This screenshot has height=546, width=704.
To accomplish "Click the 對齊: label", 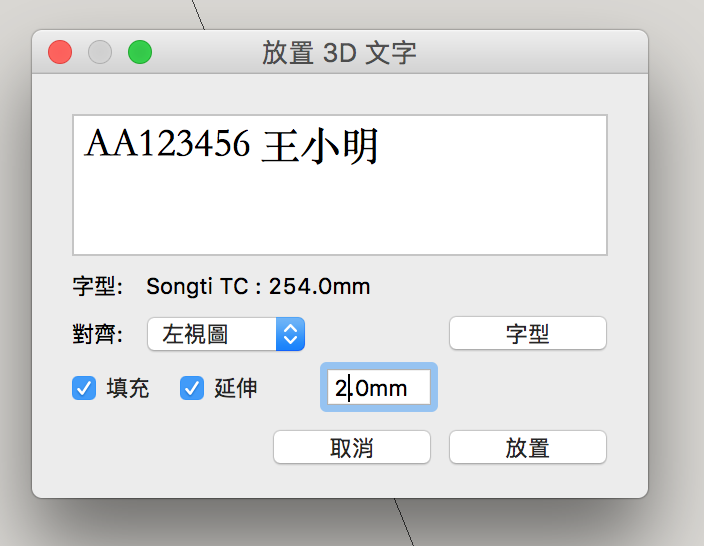I will point(97,334).
